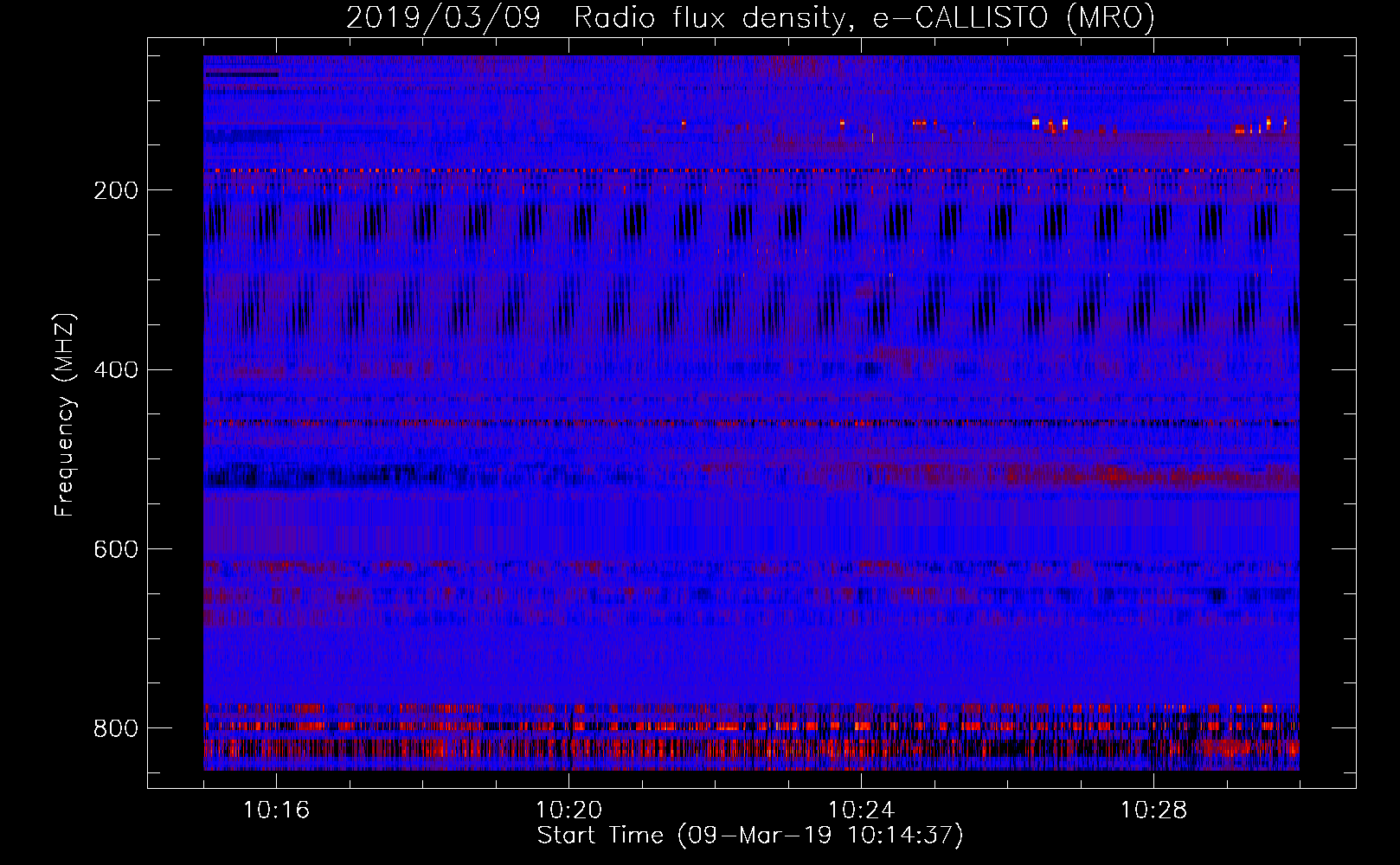Click the '10:28' time tick label
The height and width of the screenshot is (865, 1400).
1153,811
